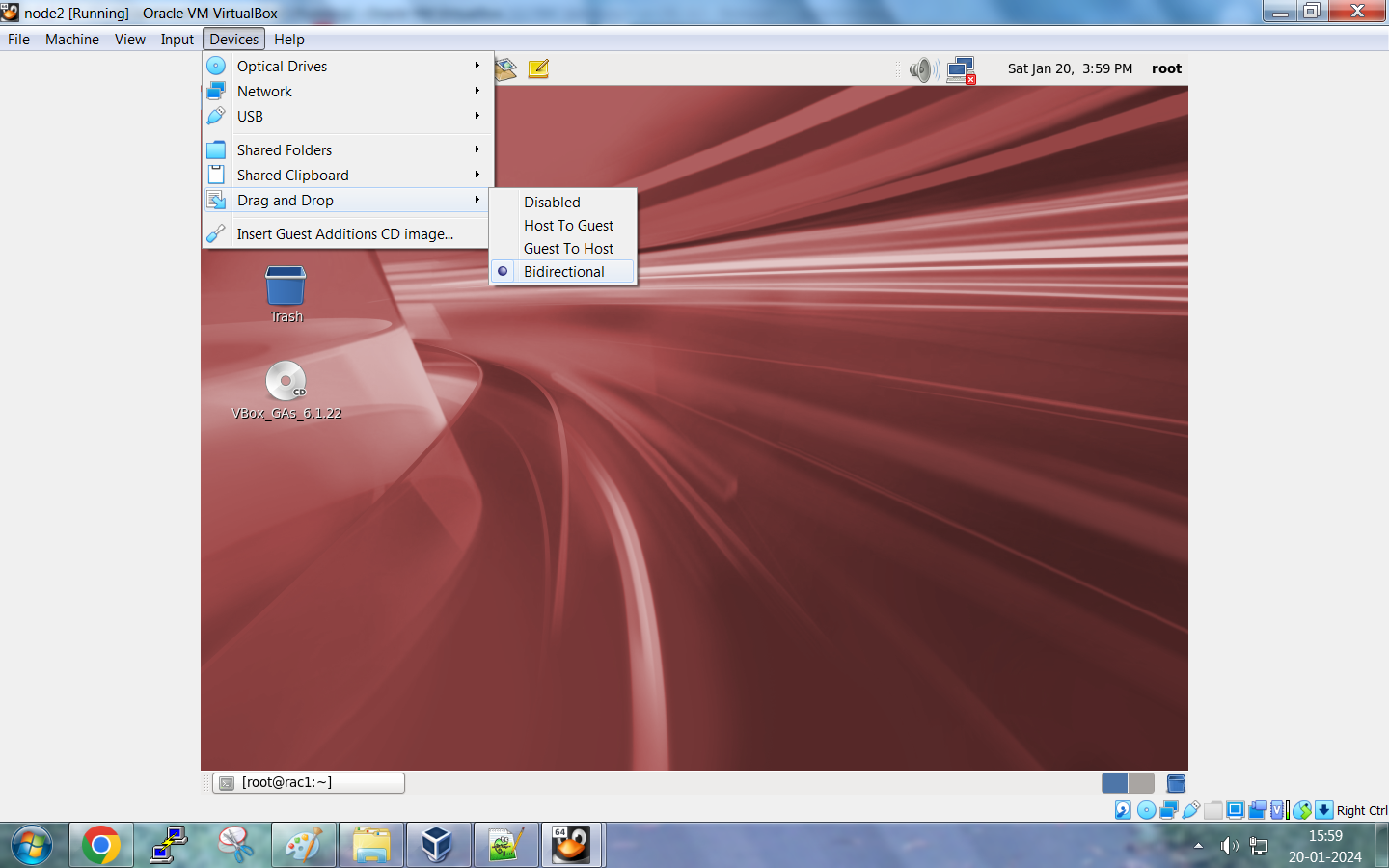Choose Insert Guest Additions CD image
1389x868 pixels.
347,234
